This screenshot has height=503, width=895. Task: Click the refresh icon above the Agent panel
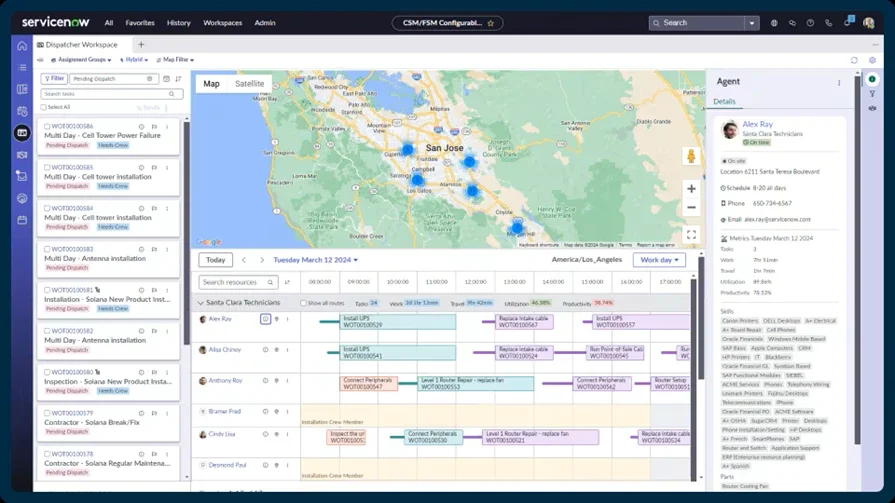854,60
